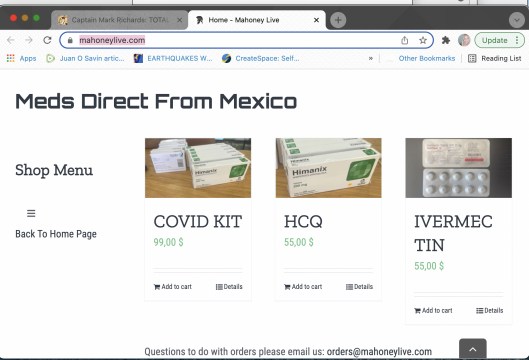Screen dimensions: 529x360
Task: Open the share icon in address bar
Action: click(405, 40)
